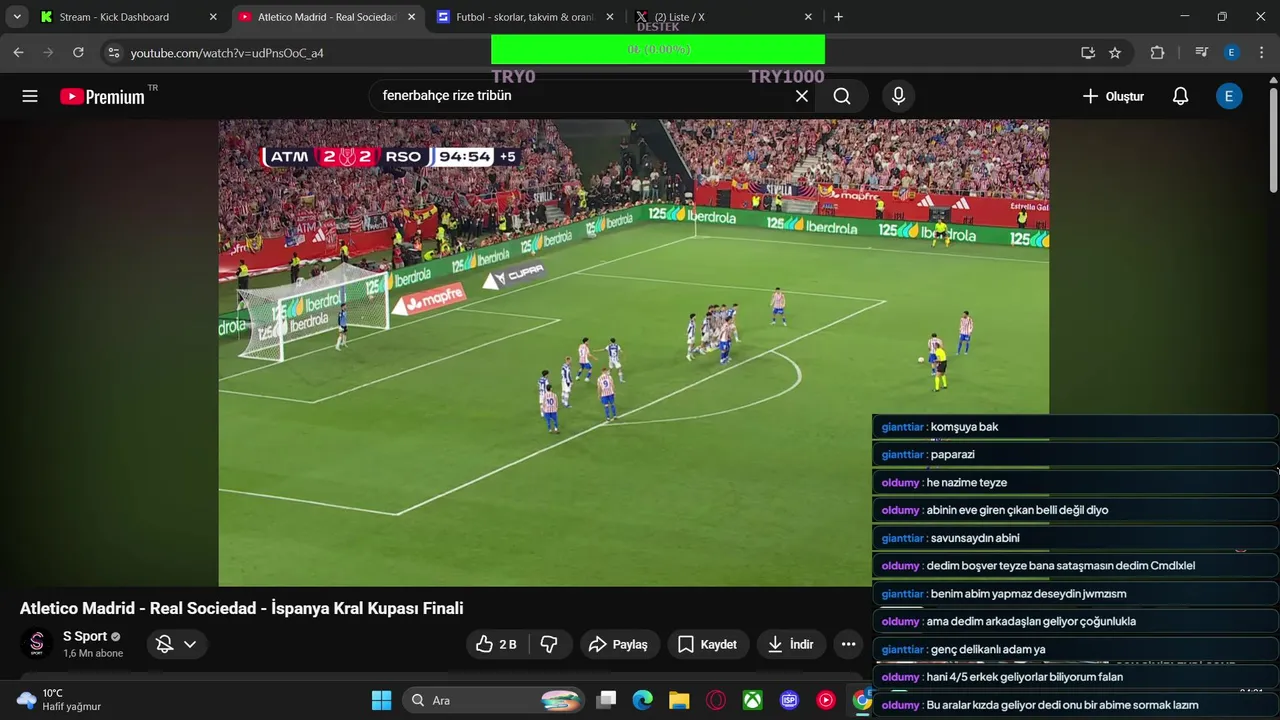Open the weather widget on taskbar
The height and width of the screenshot is (720, 1280).
tap(60, 700)
